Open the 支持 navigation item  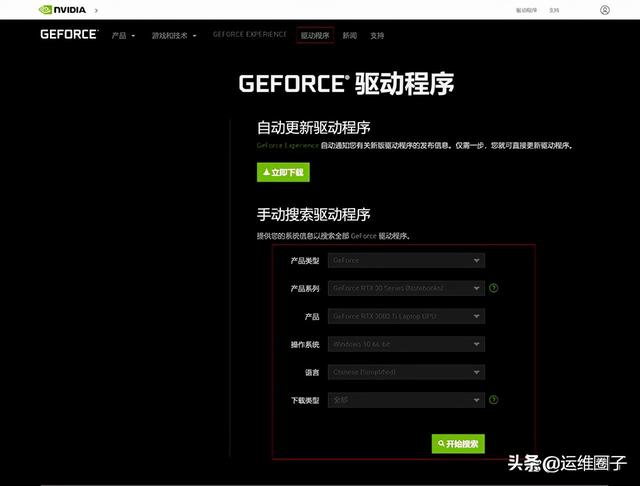click(x=377, y=36)
